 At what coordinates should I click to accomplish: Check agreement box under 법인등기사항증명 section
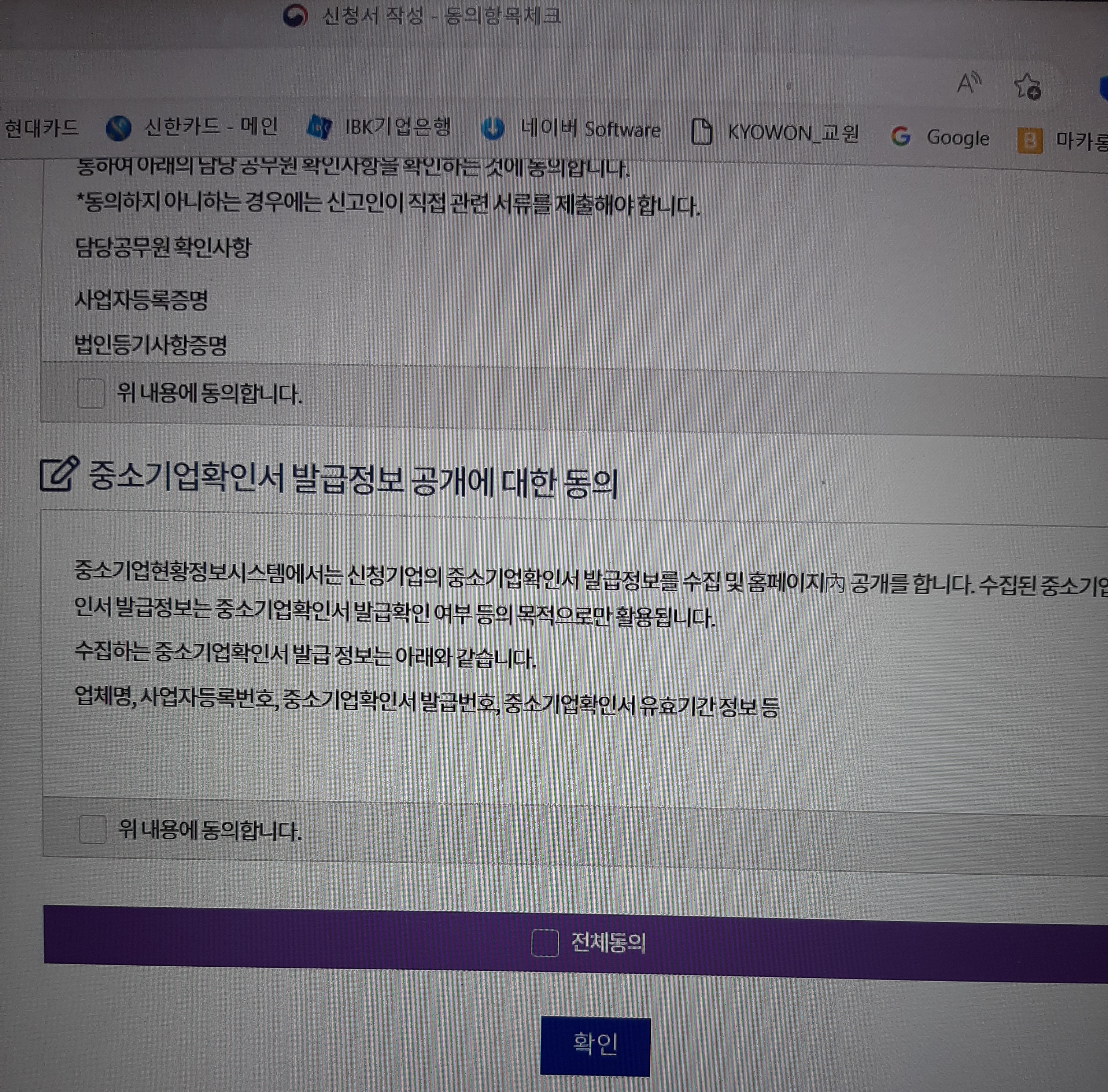(x=91, y=394)
